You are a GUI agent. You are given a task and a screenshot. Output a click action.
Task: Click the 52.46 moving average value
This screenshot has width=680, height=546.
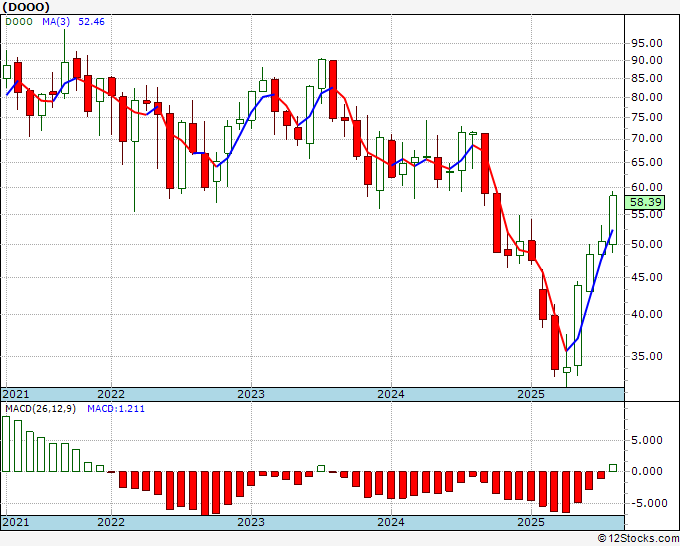pos(91,22)
